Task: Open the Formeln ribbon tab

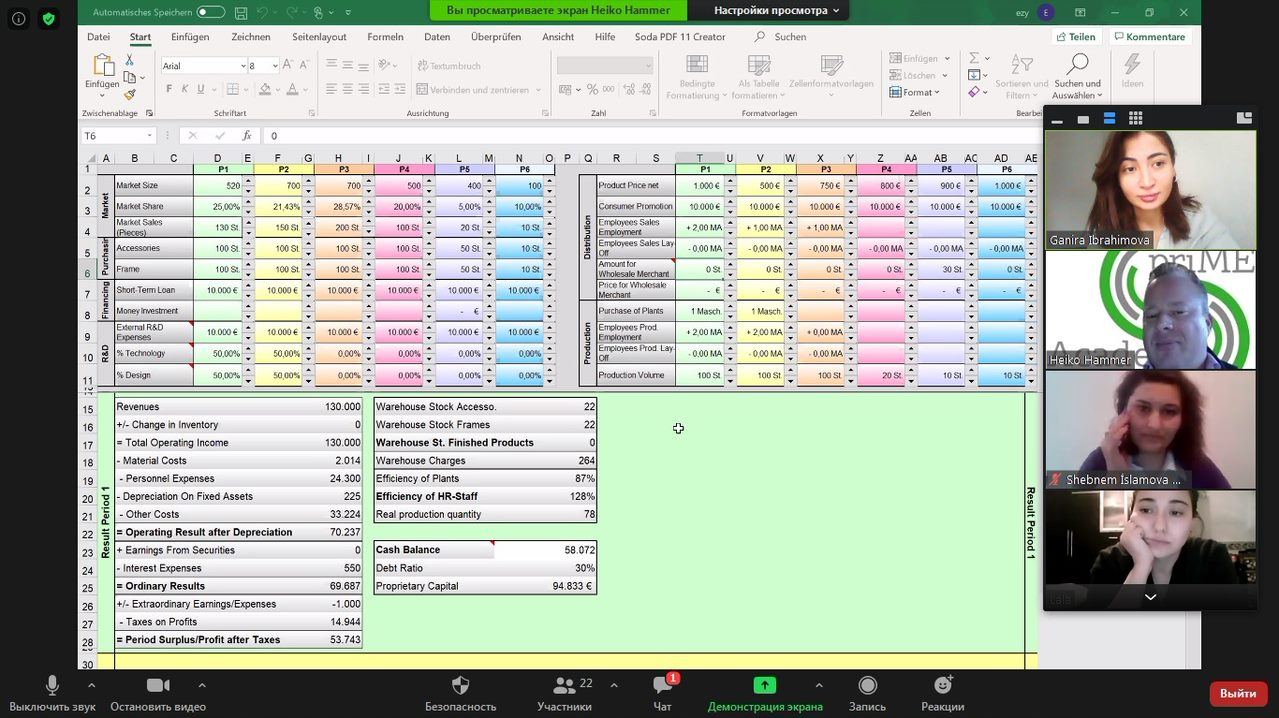Action: pyautogui.click(x=385, y=37)
